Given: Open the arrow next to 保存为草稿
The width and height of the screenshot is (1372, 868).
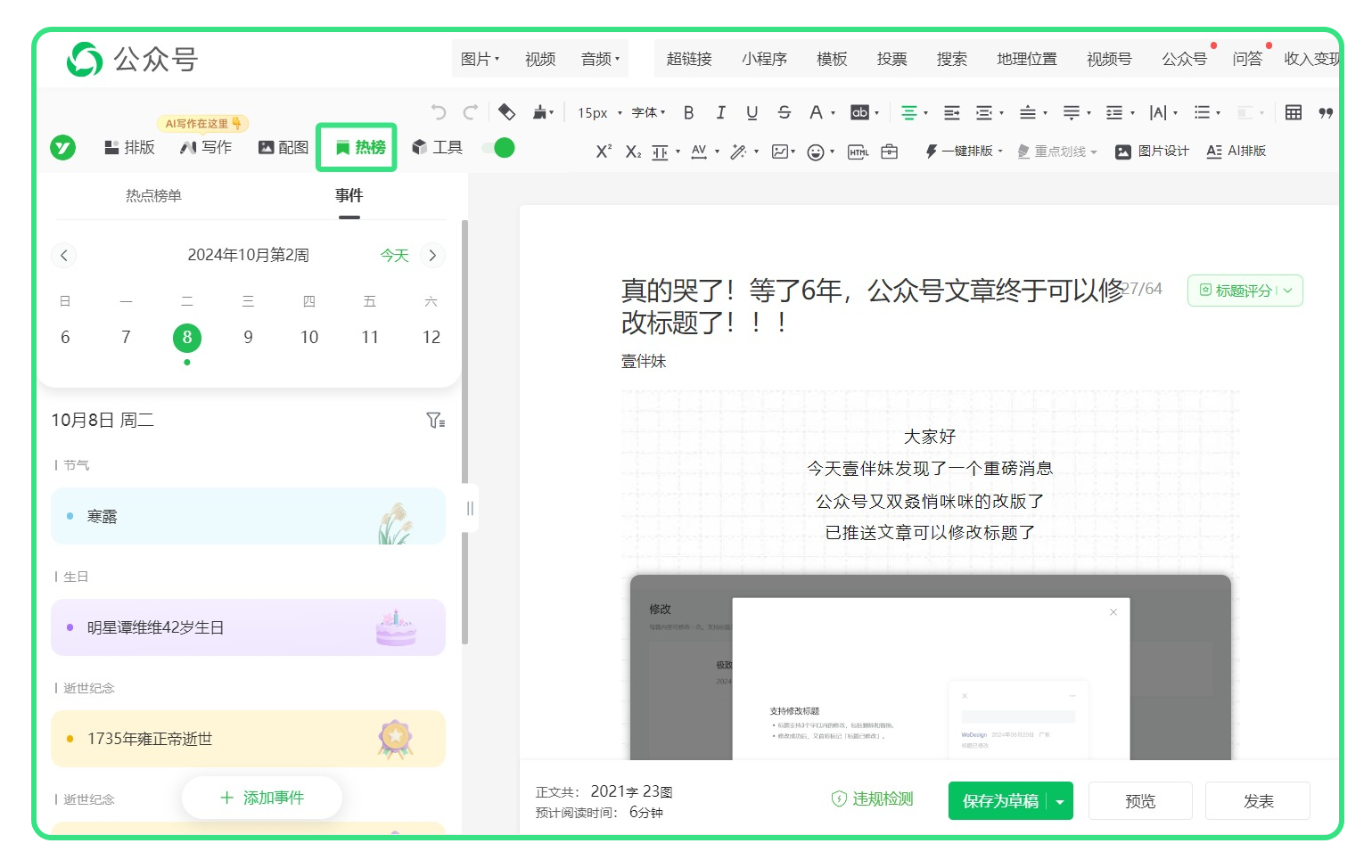Looking at the screenshot, I should coord(1060,802).
